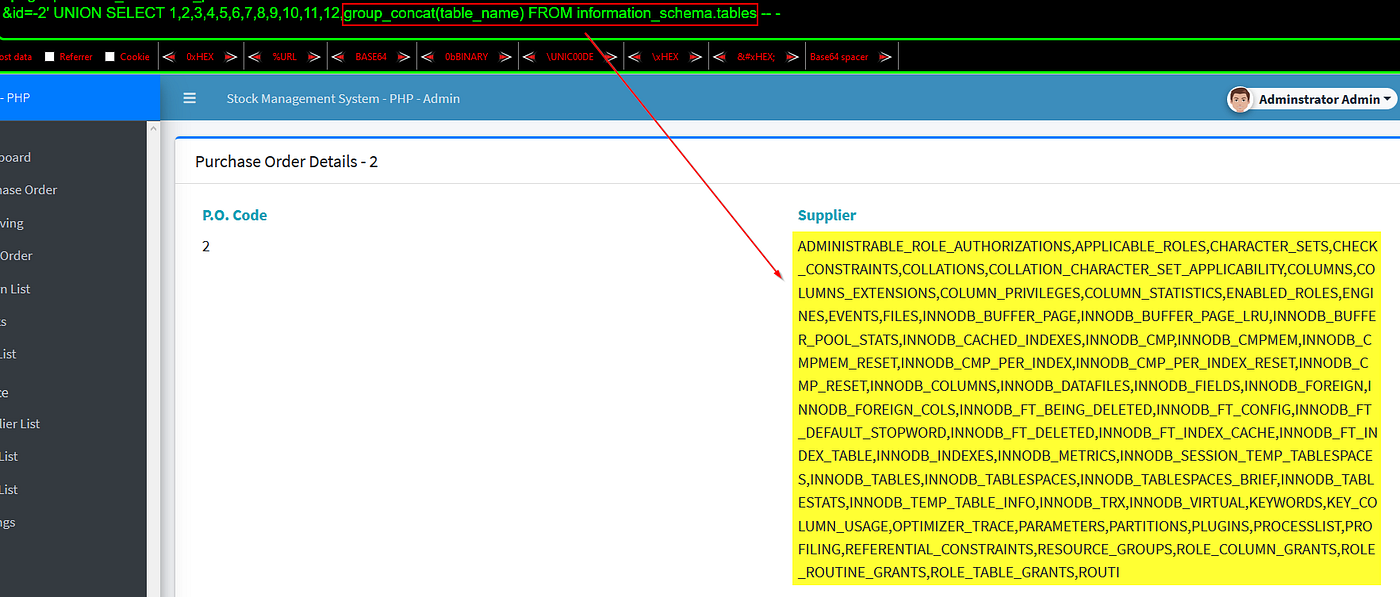Enable the Cookie checkbox

pyautogui.click(x=110, y=57)
